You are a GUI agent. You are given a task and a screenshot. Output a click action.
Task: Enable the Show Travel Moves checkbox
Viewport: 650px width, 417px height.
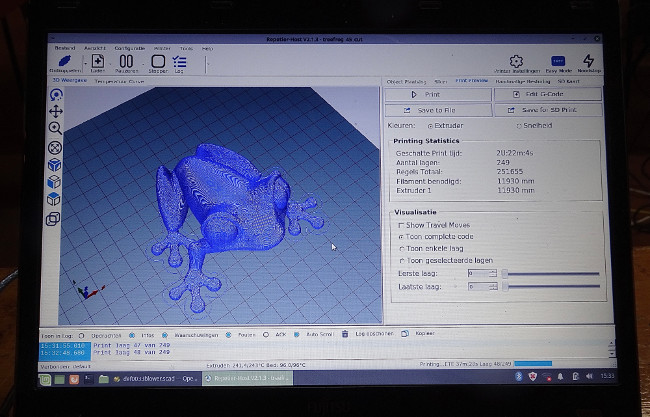[x=401, y=225]
